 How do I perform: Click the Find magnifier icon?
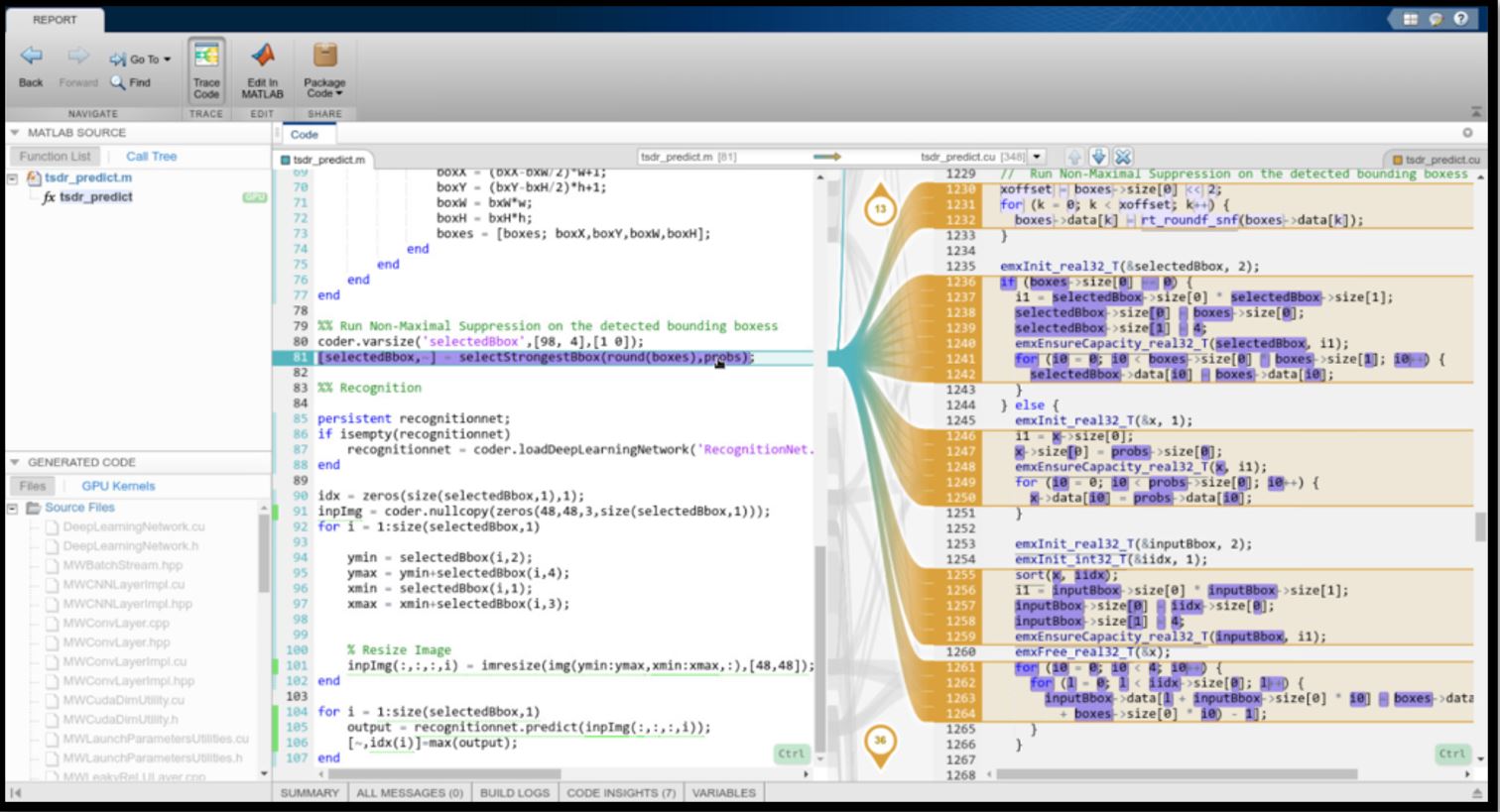118,82
